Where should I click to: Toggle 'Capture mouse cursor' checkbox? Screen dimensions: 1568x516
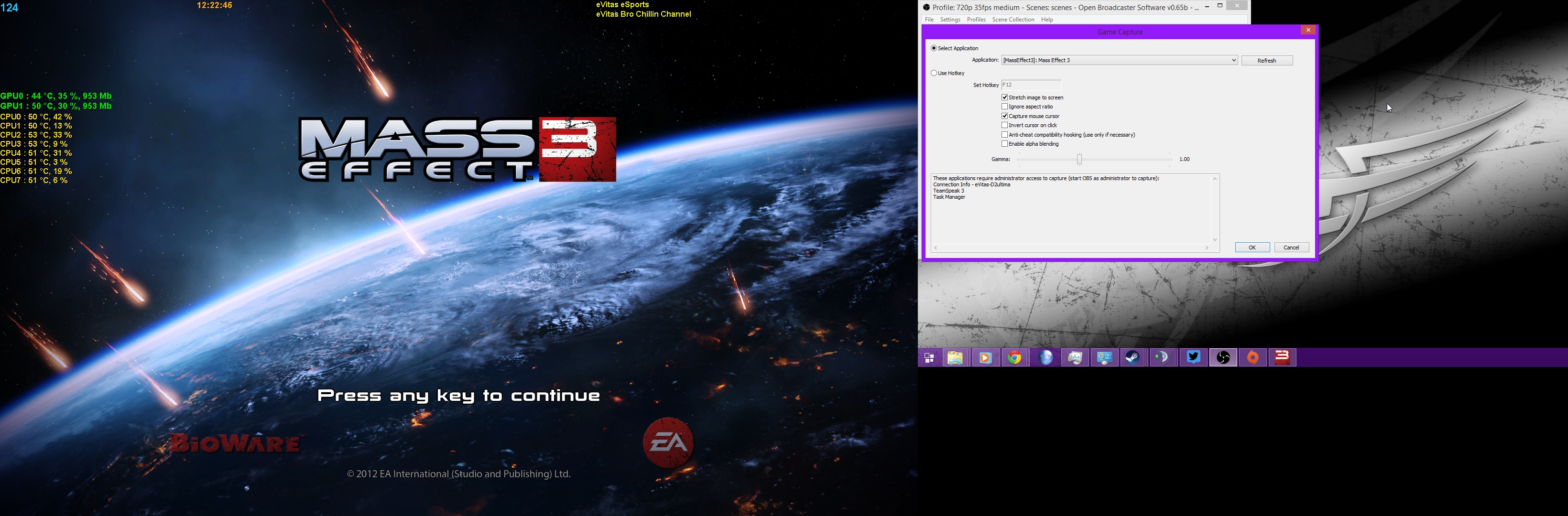(x=1005, y=116)
